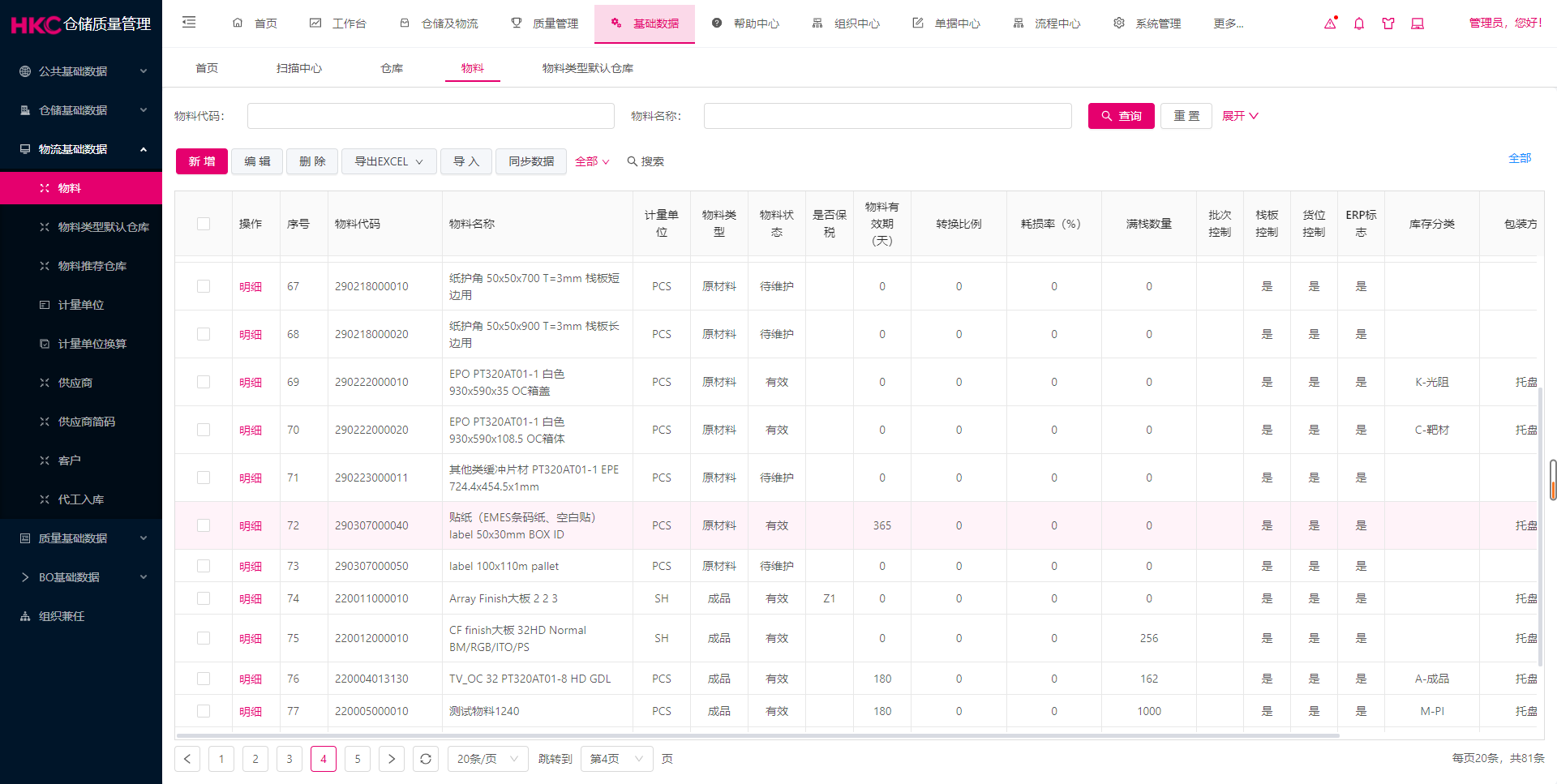Open 明细 for Array Finish大板 row
The height and width of the screenshot is (784, 1557).
pyautogui.click(x=251, y=598)
